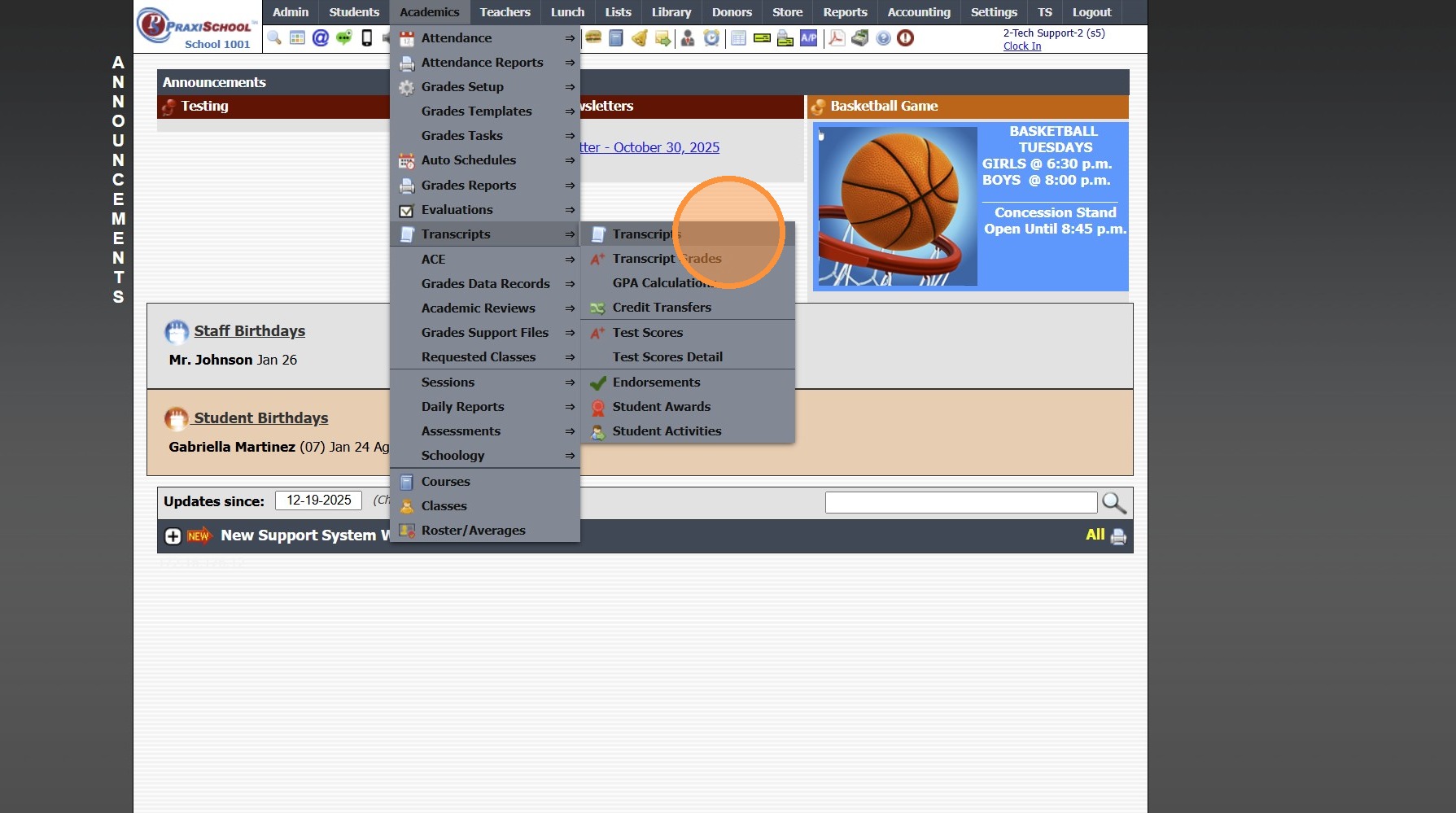Image resolution: width=1456 pixels, height=813 pixels.
Task: Click the golden bell toolbar icon
Action: click(x=640, y=38)
